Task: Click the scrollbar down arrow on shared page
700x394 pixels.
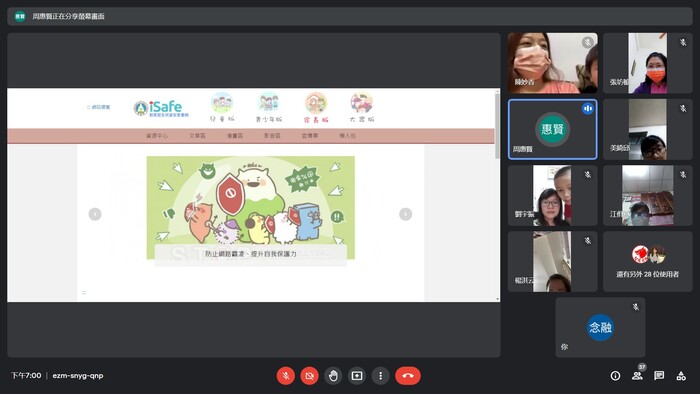Action: (x=497, y=299)
